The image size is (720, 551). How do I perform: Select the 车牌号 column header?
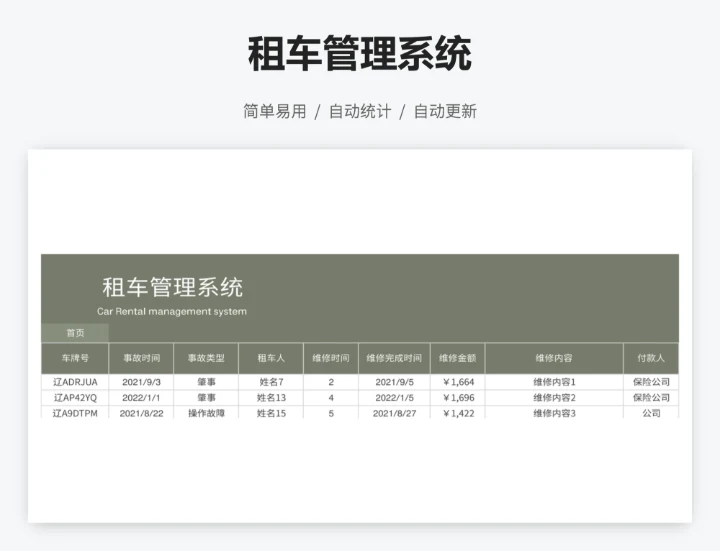tap(75, 358)
